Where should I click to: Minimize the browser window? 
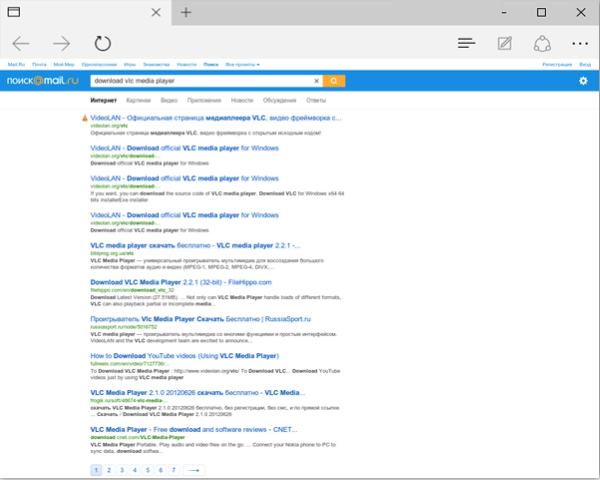pos(504,13)
